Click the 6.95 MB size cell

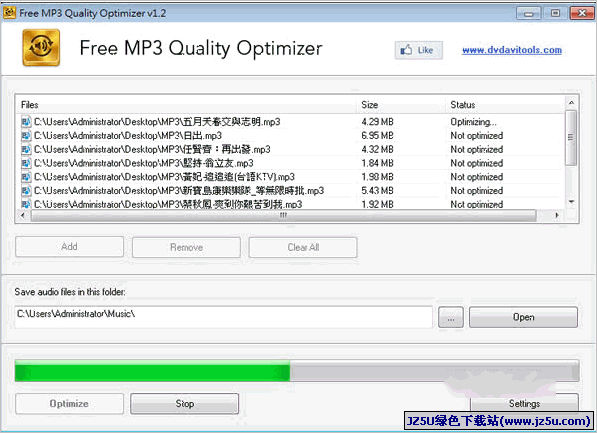pyautogui.click(x=377, y=136)
